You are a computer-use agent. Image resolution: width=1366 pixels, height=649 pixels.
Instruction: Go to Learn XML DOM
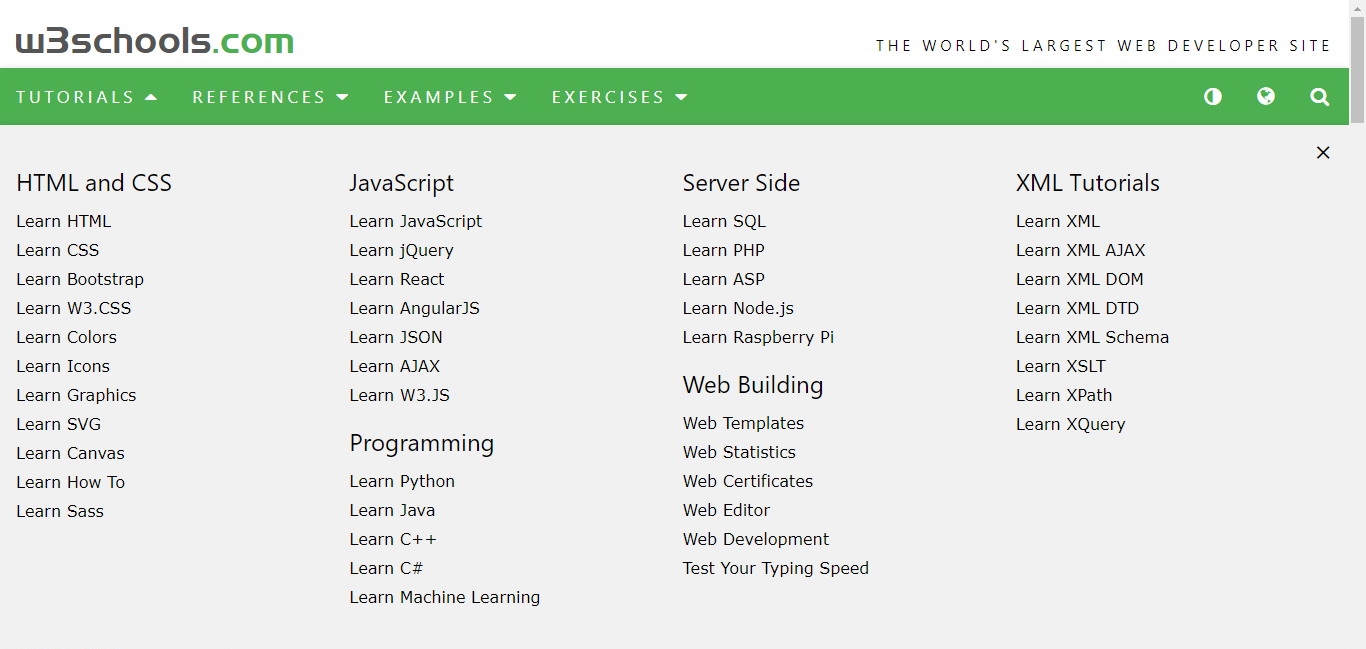point(1080,279)
